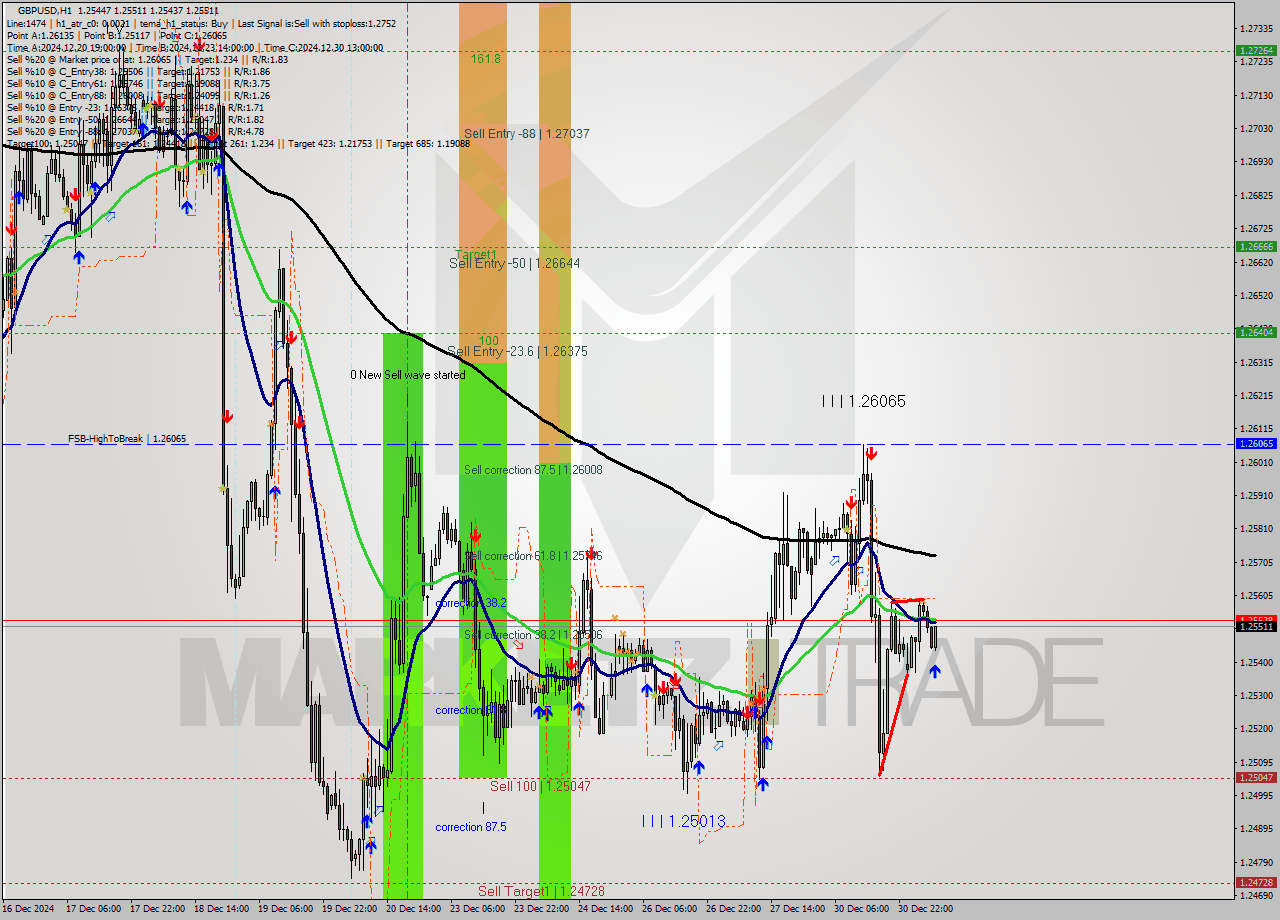This screenshot has height=920, width=1280.
Task: Click the green 1.27264 price tag
Action: point(1256,50)
